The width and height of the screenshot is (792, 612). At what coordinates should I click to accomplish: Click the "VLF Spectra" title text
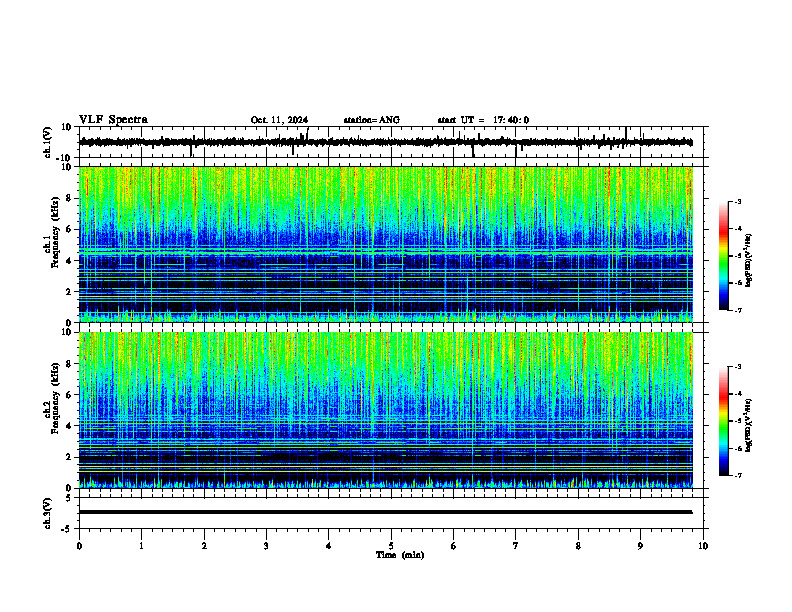pyautogui.click(x=113, y=120)
